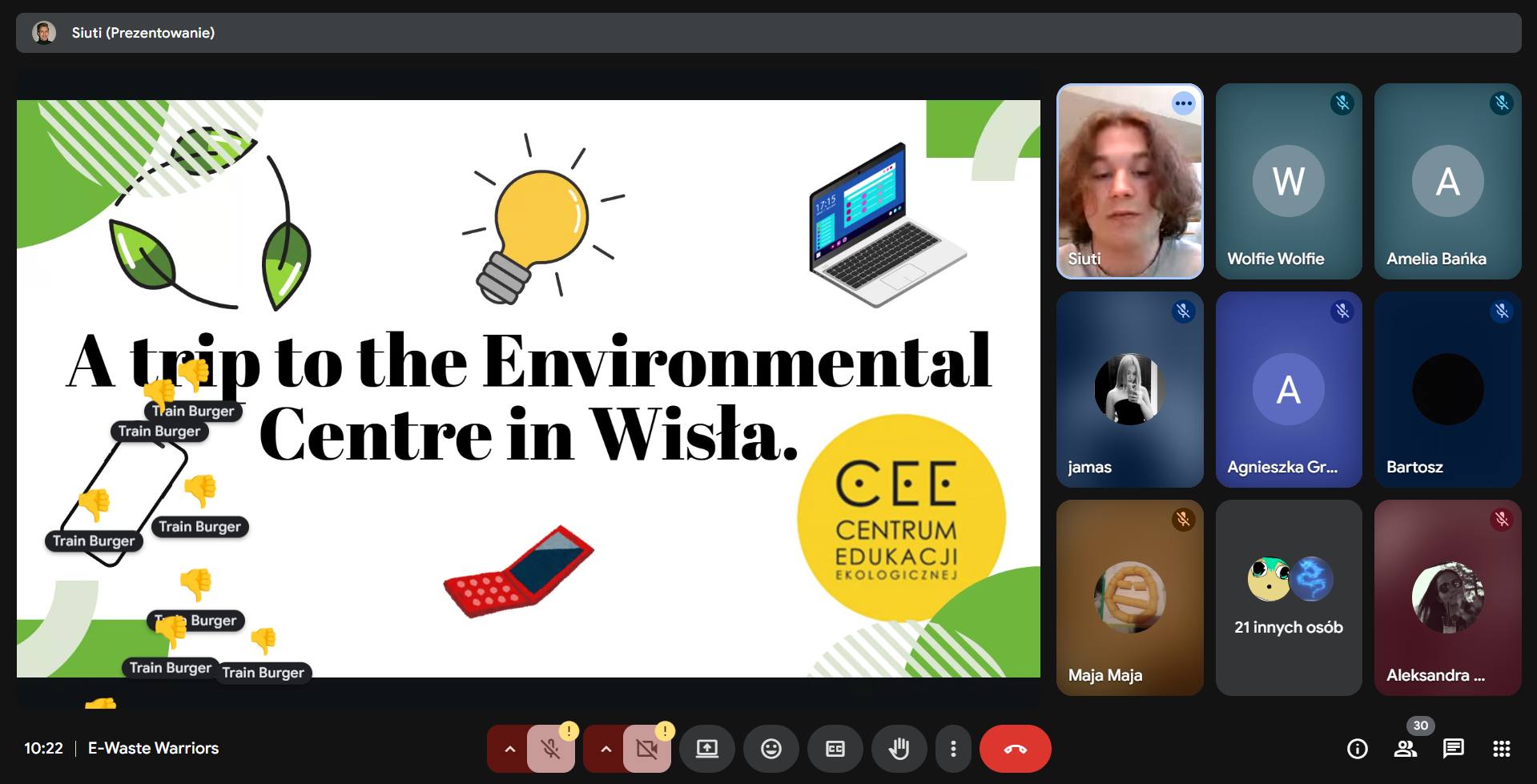The height and width of the screenshot is (784, 1537).
Task: Expand audio settings arrow beside microphone
Action: [x=509, y=750]
